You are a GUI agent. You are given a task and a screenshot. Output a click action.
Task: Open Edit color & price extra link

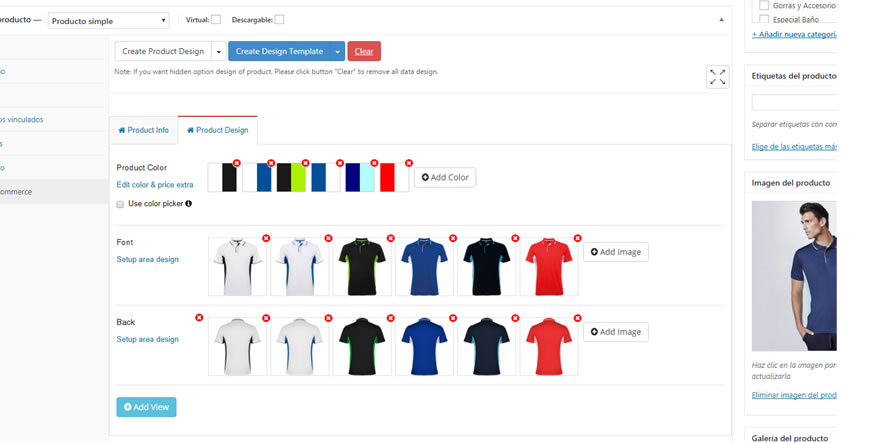[x=155, y=185]
